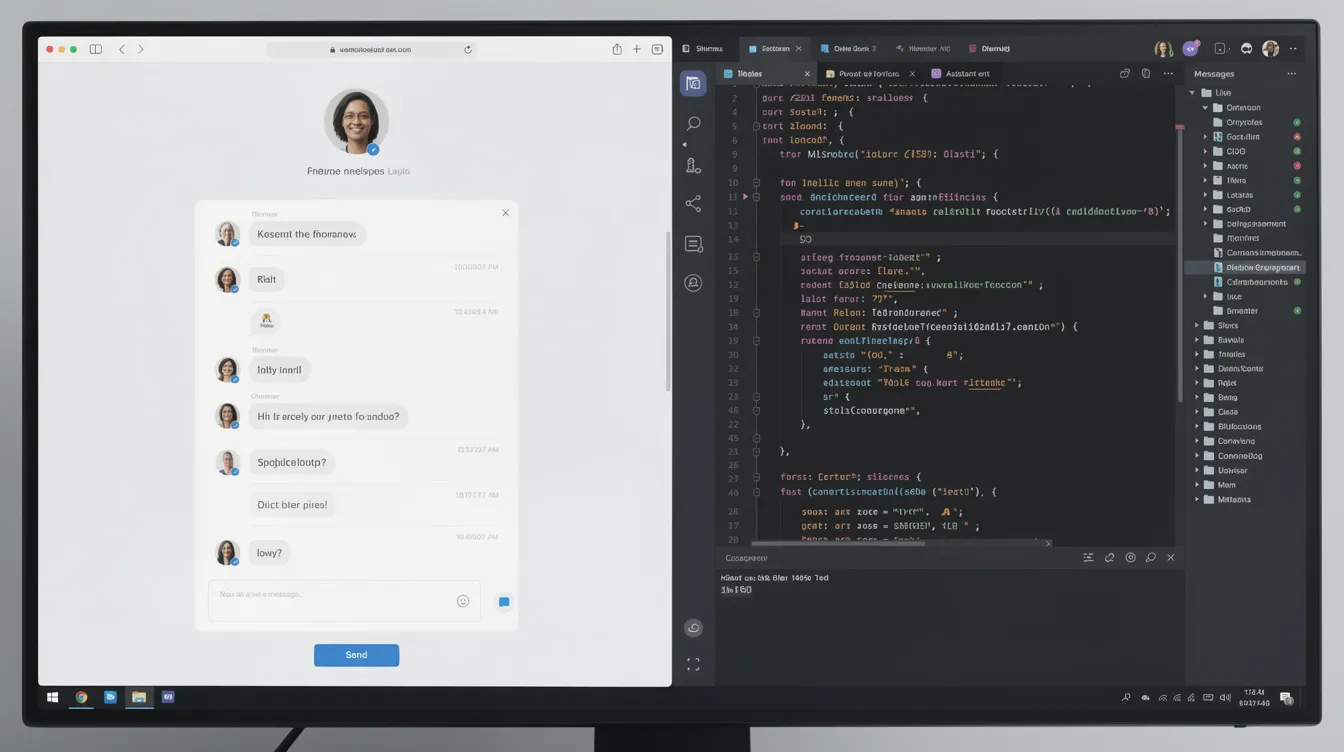Expand the "Mem" folder in the tree

coord(1197,485)
